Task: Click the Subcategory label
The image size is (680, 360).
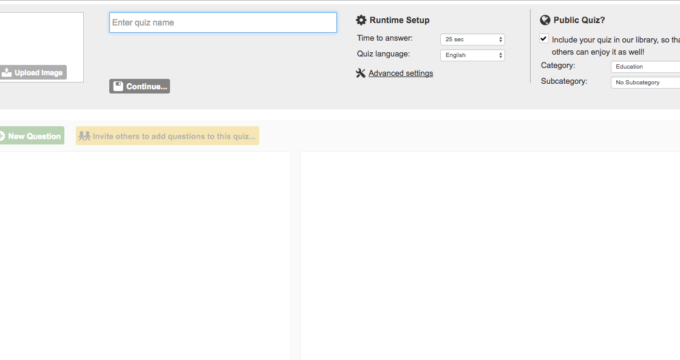Action: (x=564, y=81)
